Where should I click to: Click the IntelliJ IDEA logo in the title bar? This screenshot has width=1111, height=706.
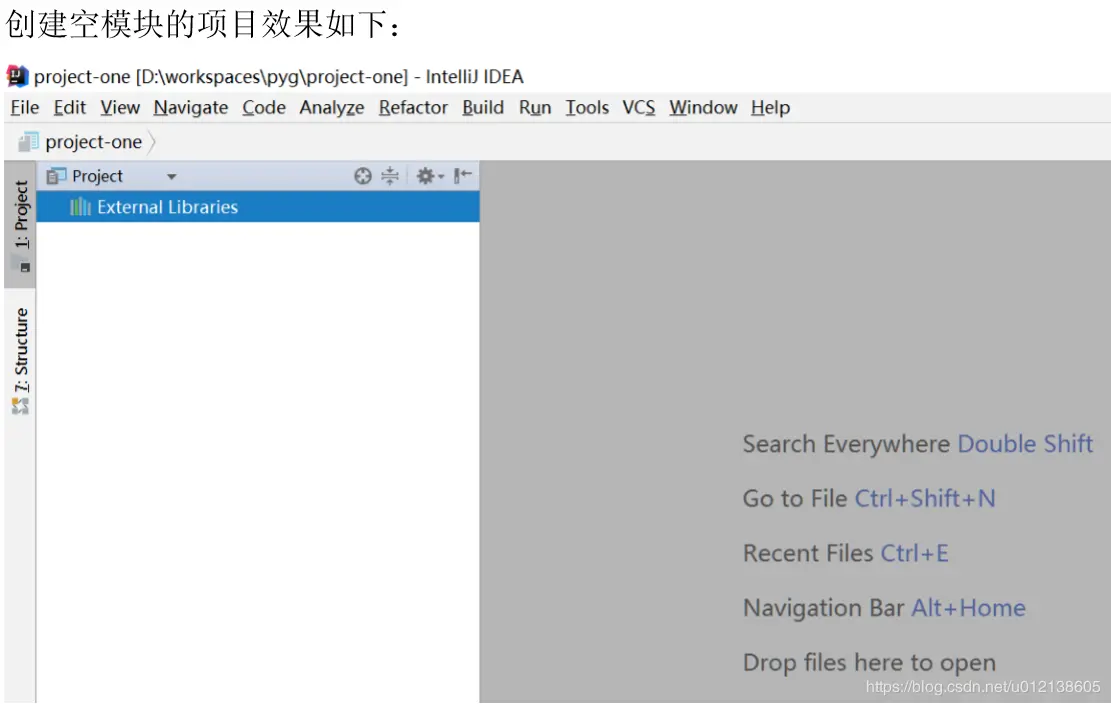15,75
